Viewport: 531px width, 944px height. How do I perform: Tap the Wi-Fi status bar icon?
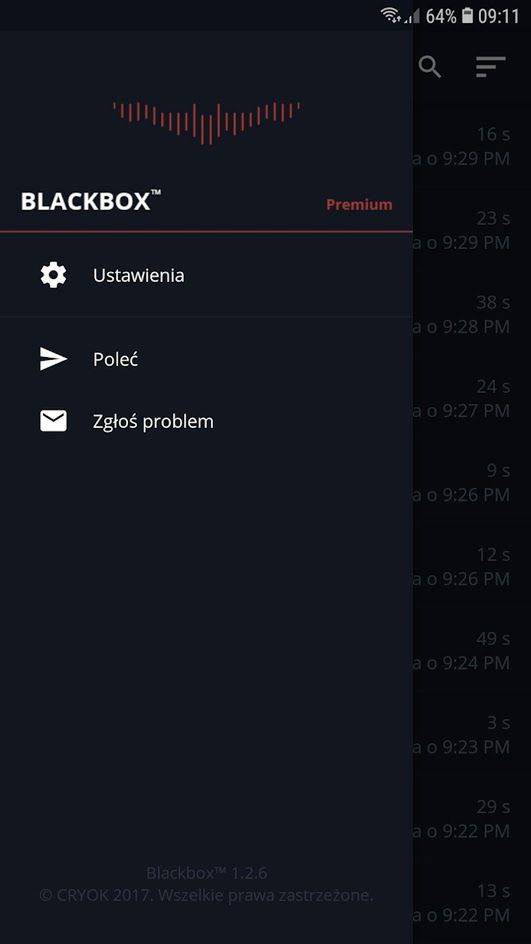tap(391, 15)
